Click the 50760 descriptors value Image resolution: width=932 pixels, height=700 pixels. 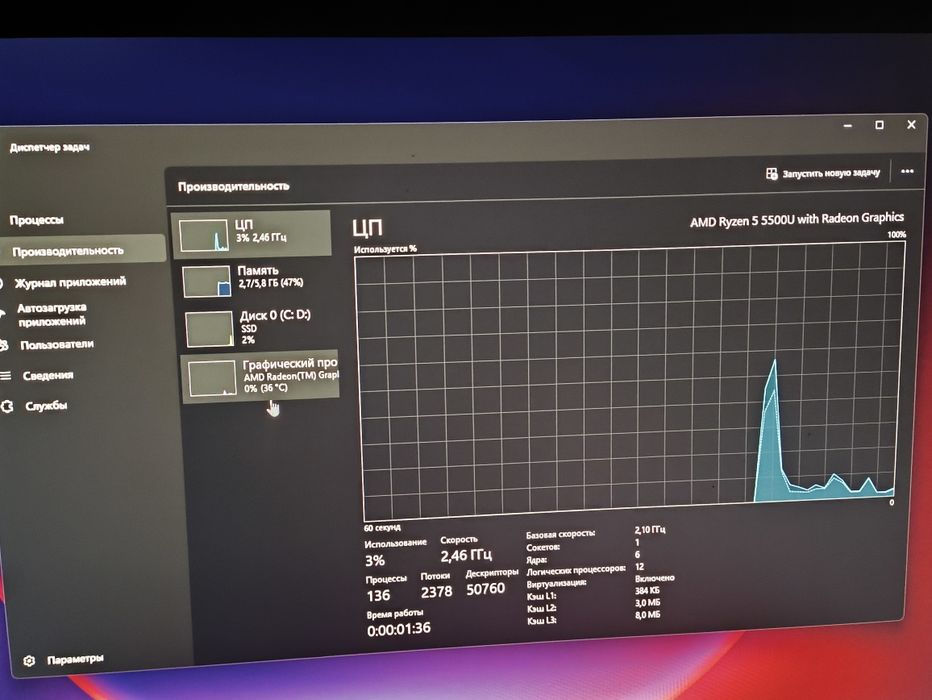pyautogui.click(x=485, y=589)
